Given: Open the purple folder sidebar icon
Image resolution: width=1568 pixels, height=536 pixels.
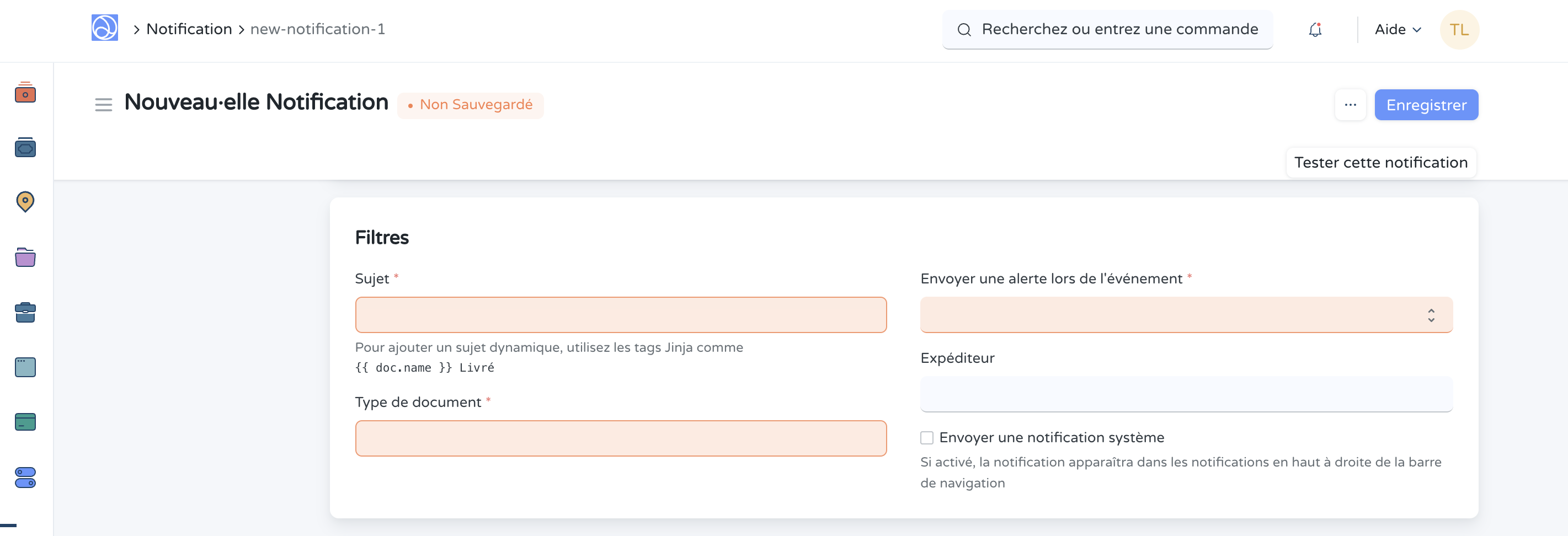Looking at the screenshot, I should [x=25, y=258].
